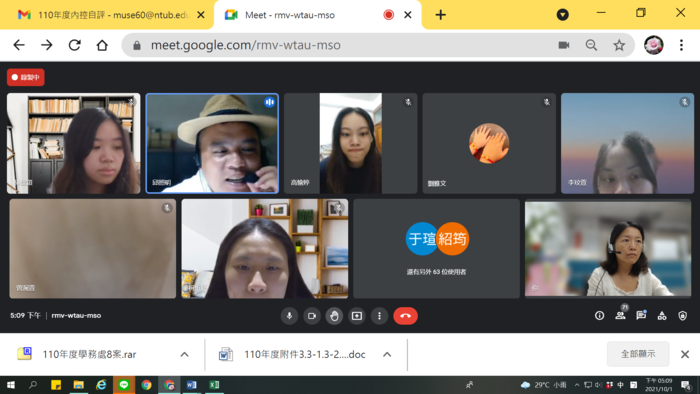This screenshot has height=394, width=700.
Task: Open downloaded 110年度學務處8案.rar file
Action: 89,354
